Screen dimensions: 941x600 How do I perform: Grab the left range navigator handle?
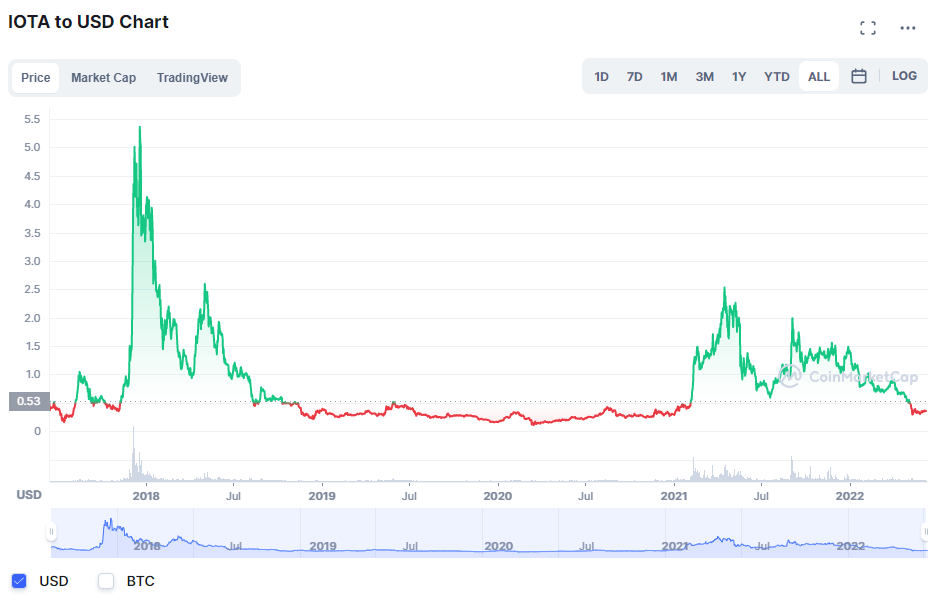tap(52, 532)
